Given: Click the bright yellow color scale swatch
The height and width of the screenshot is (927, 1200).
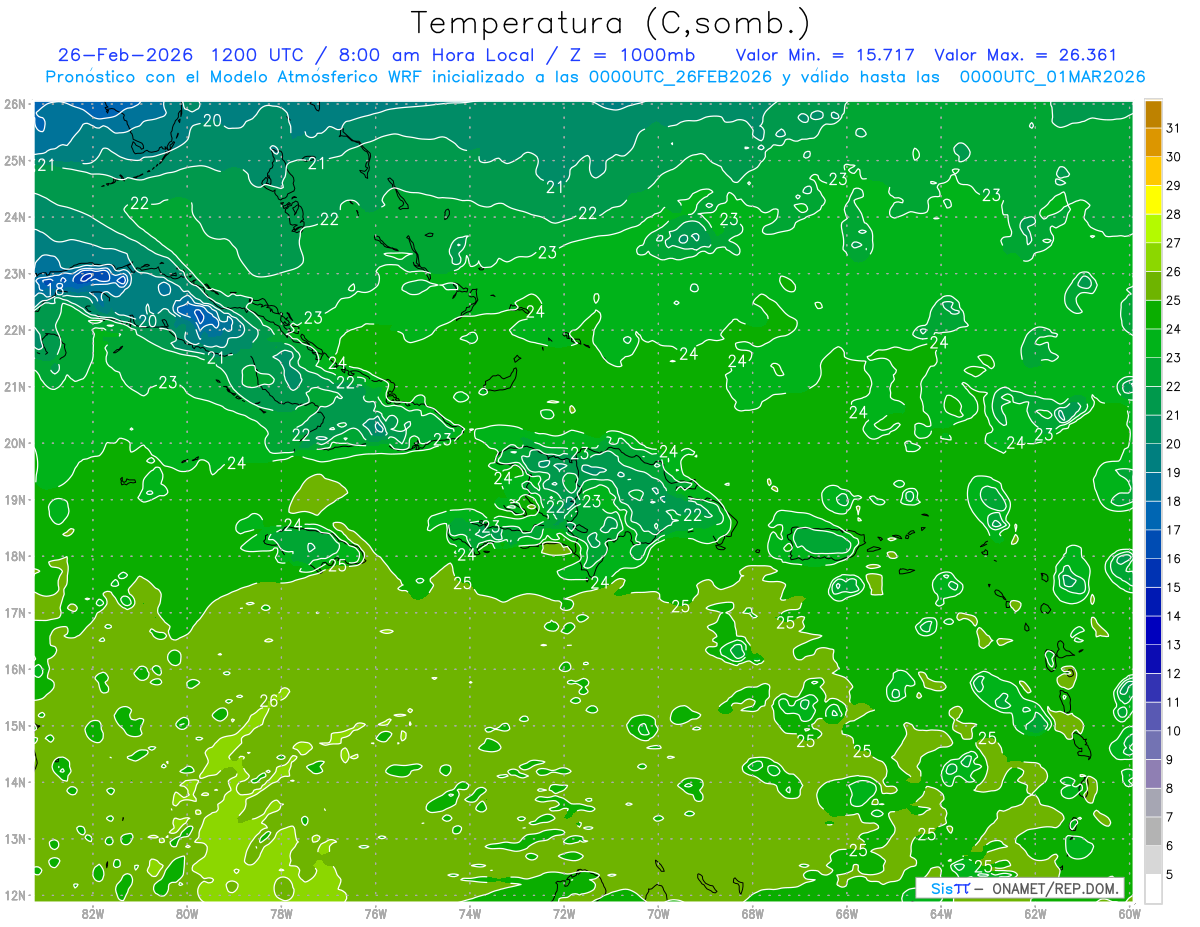Looking at the screenshot, I should [1153, 200].
